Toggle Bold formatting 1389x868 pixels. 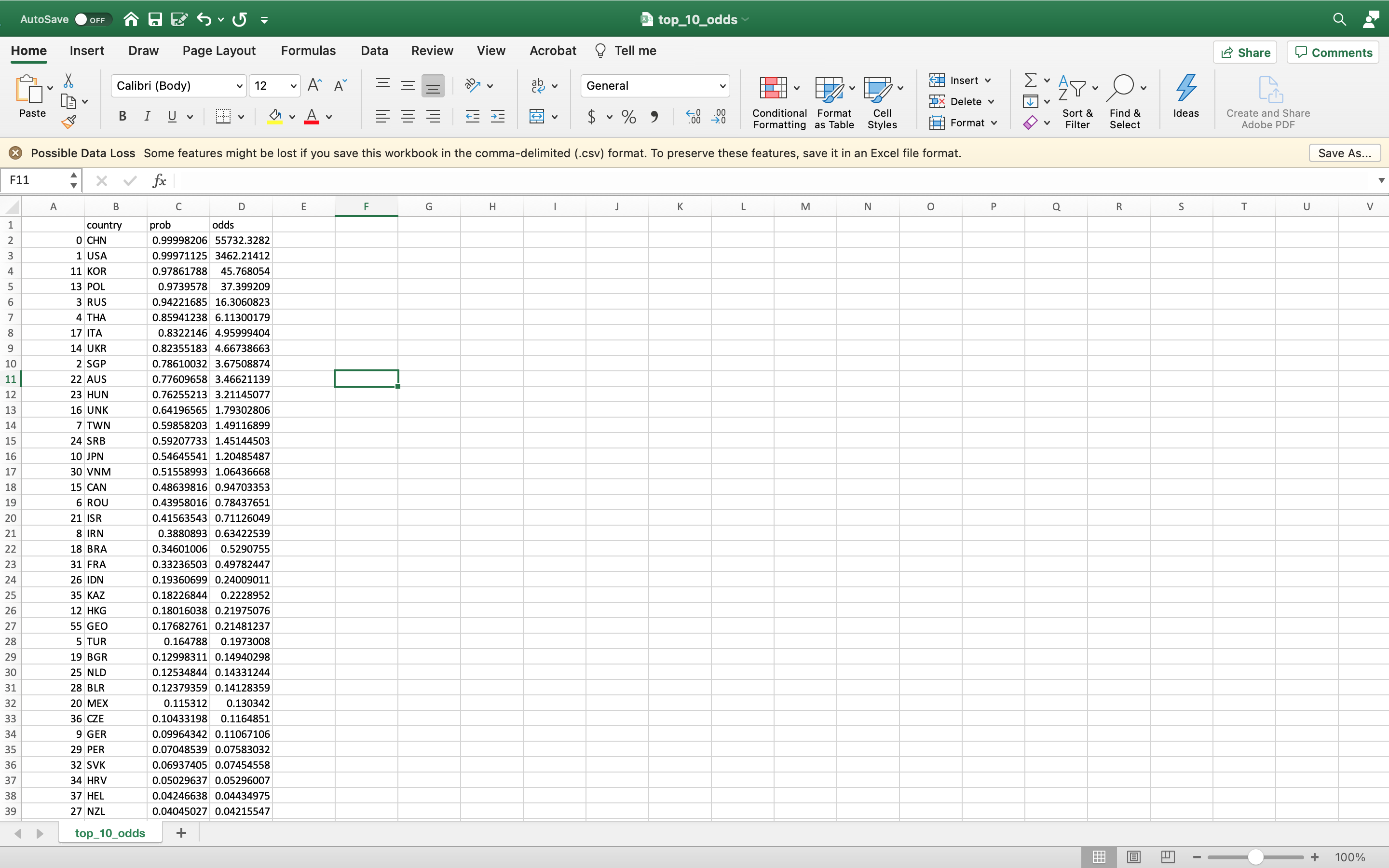click(122, 117)
